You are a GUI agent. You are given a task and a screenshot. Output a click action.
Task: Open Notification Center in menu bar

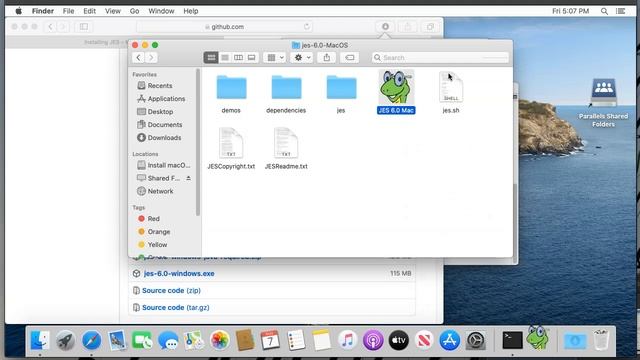click(x=621, y=11)
